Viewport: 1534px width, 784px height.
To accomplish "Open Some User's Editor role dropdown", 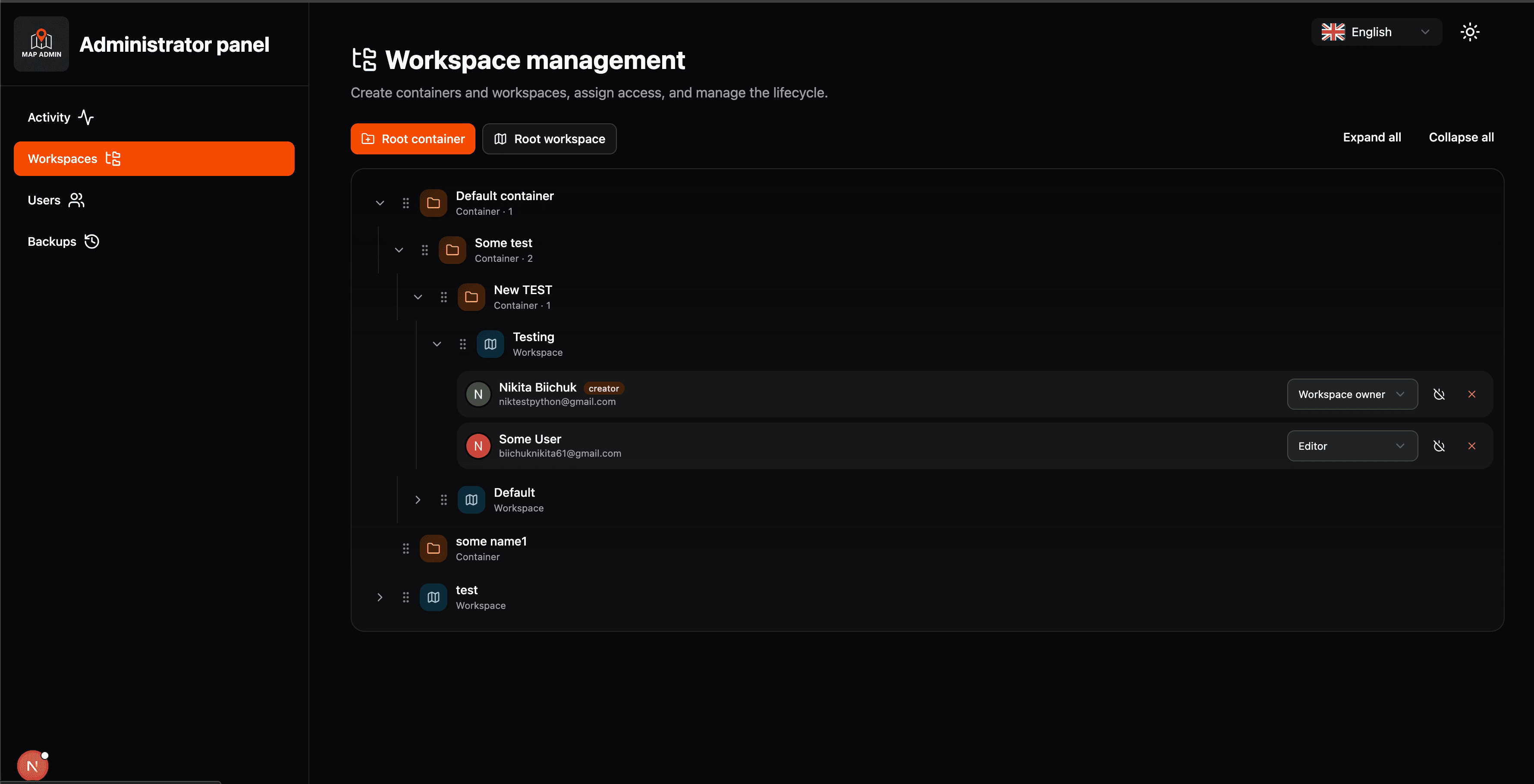I will point(1352,446).
